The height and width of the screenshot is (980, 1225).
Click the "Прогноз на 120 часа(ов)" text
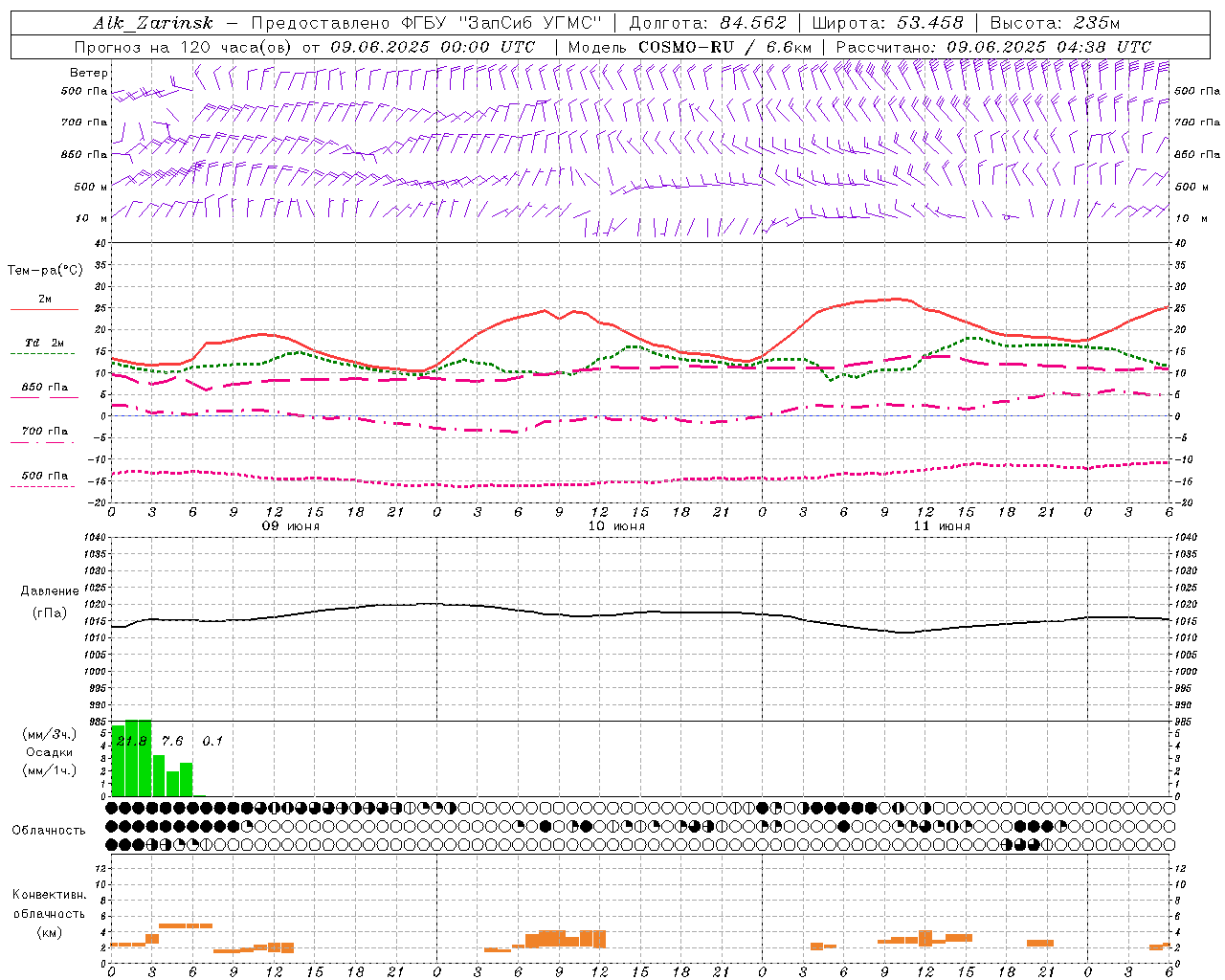[x=184, y=47]
